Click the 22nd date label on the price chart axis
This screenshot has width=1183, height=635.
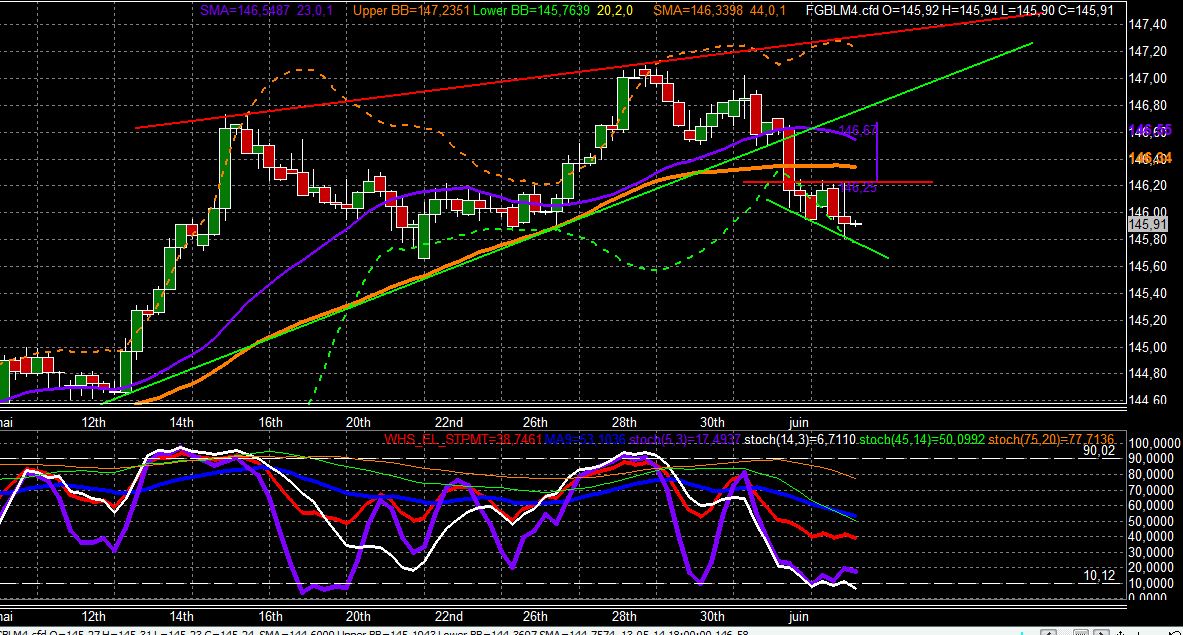point(448,422)
